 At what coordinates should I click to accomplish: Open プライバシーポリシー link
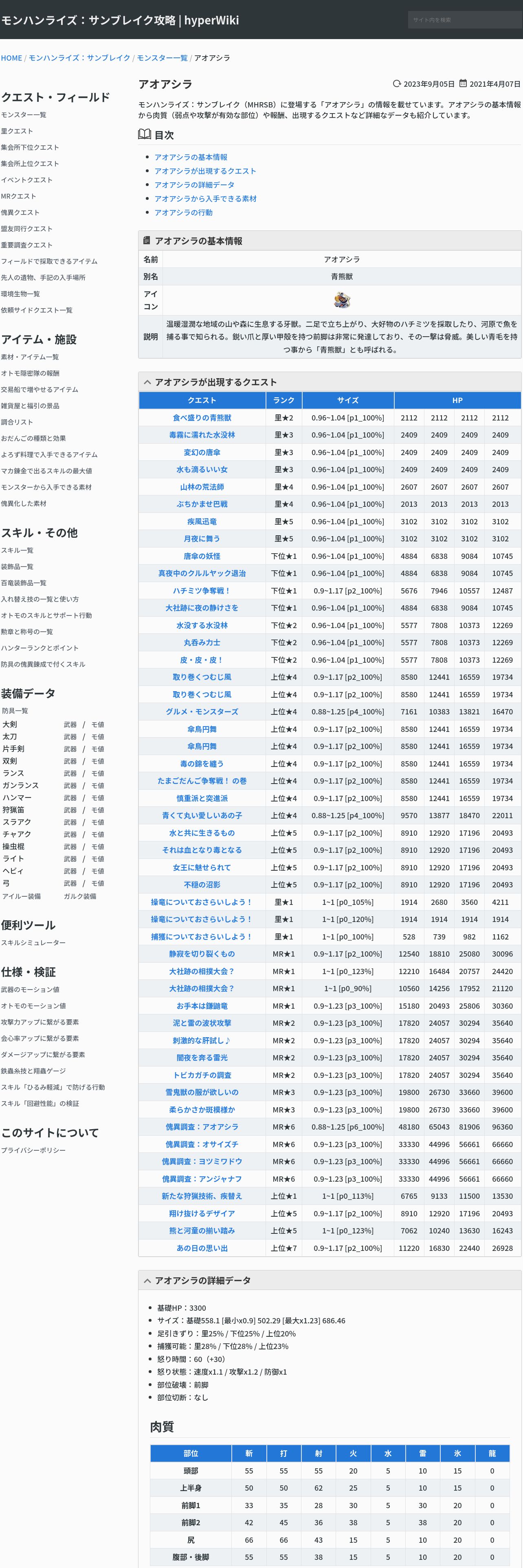click(x=33, y=1150)
